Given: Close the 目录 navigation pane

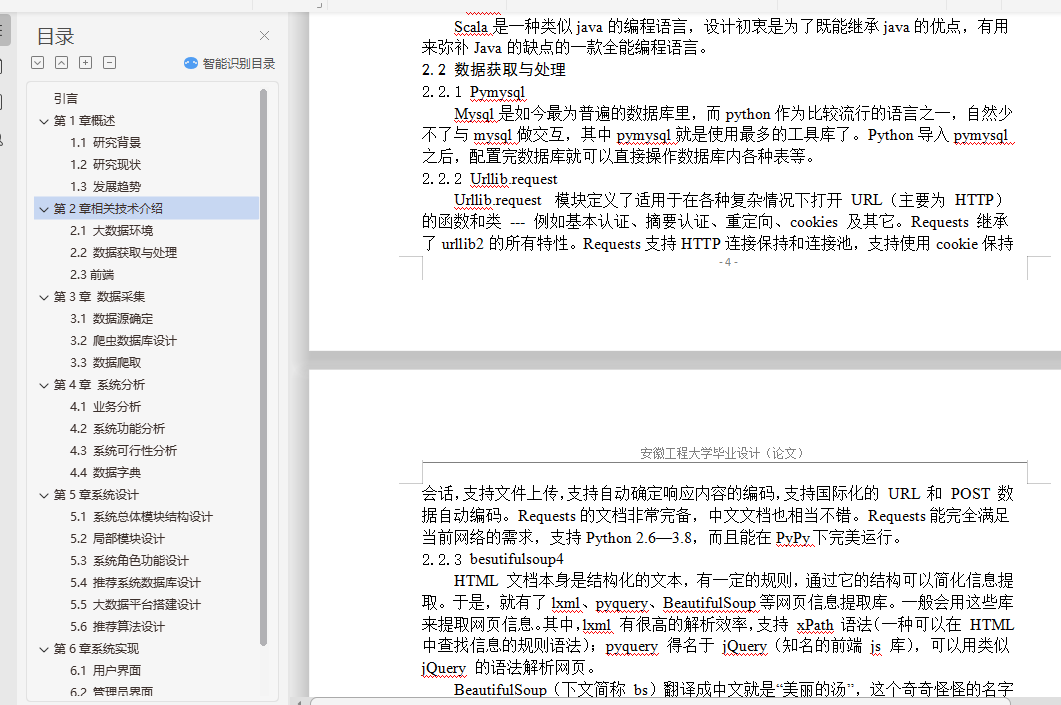Looking at the screenshot, I should coord(265,36).
